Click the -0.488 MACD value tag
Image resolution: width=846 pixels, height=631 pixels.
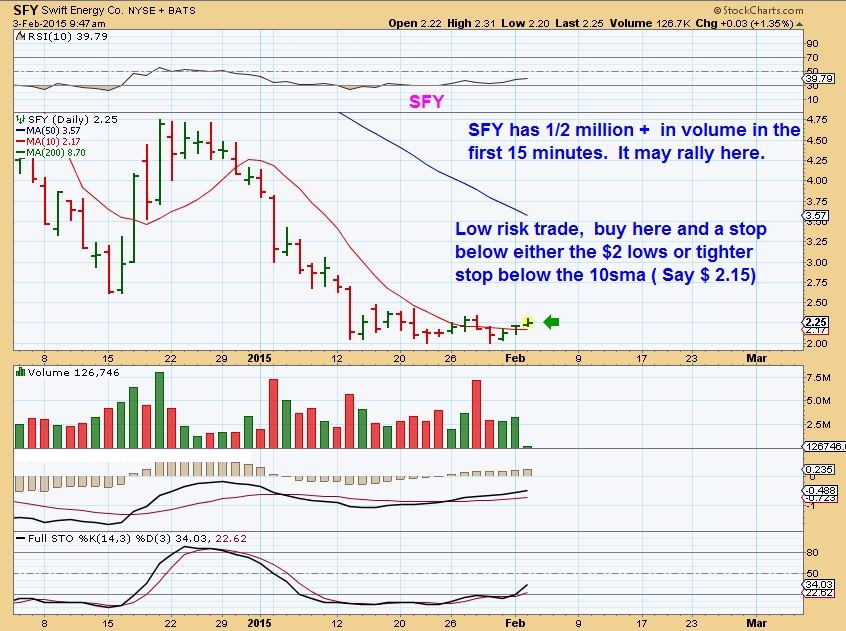pyautogui.click(x=821, y=491)
